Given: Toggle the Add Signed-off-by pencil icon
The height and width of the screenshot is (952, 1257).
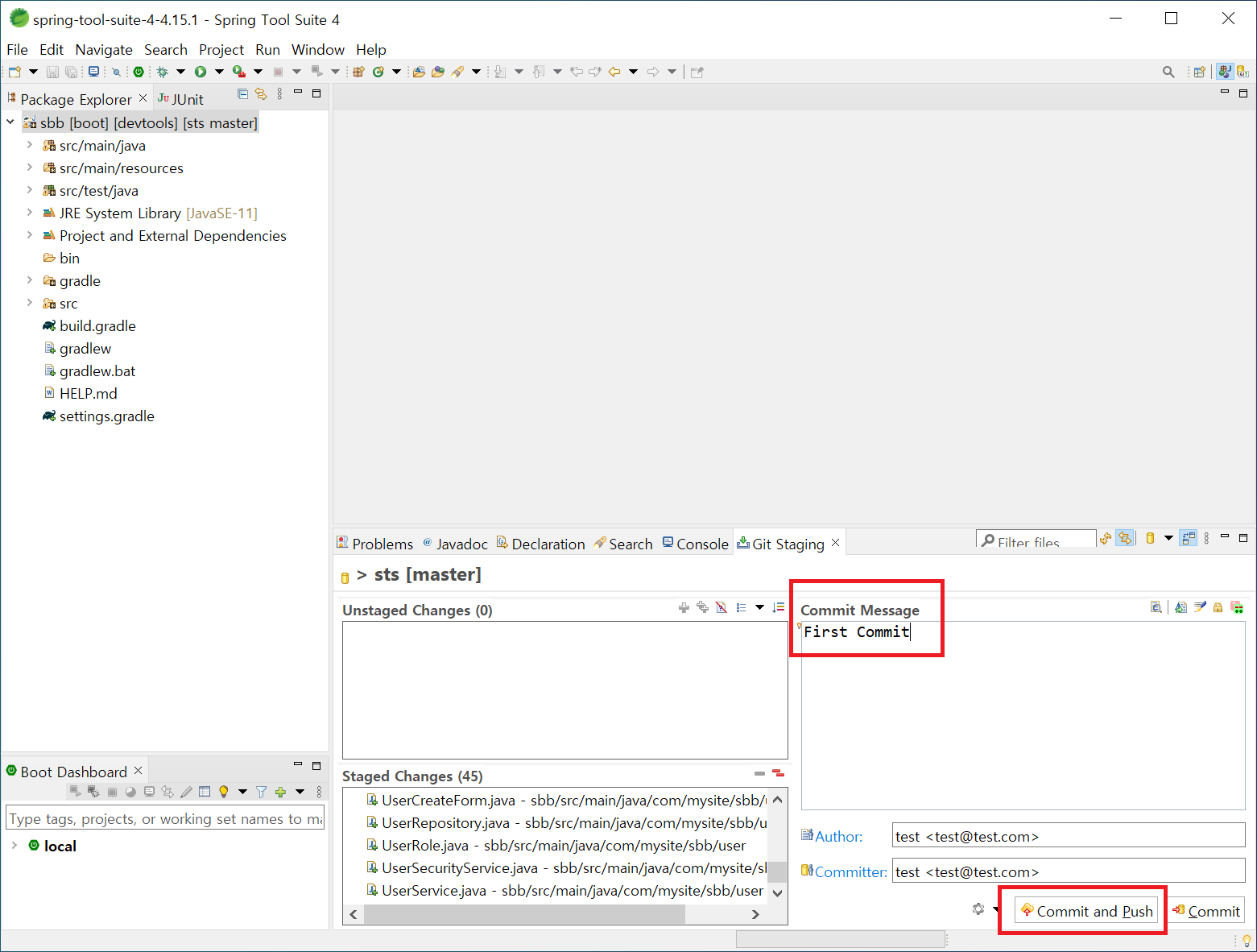Looking at the screenshot, I should coord(1200,607).
